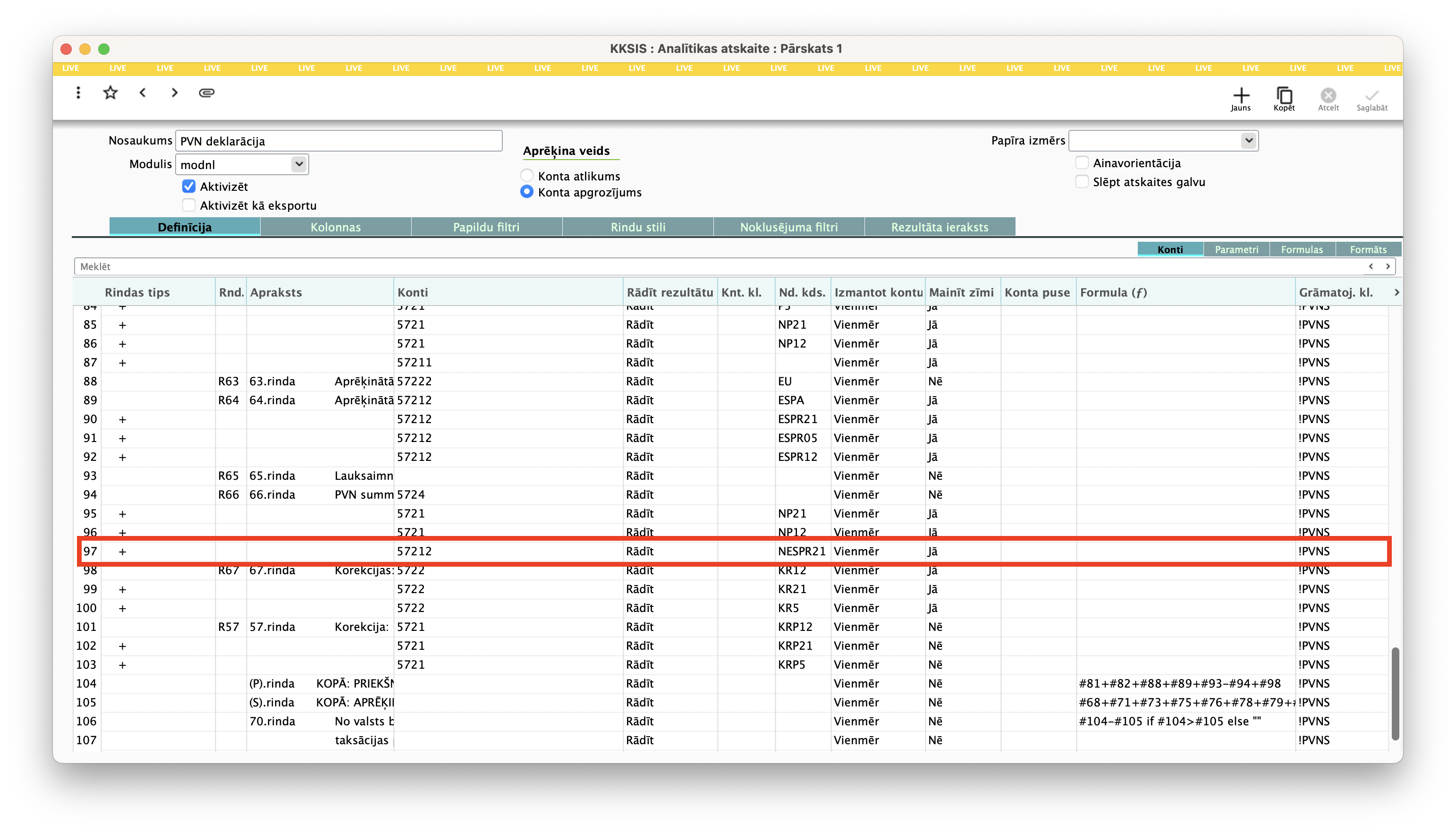
Task: Go to previous record arrow
Action: point(143,93)
